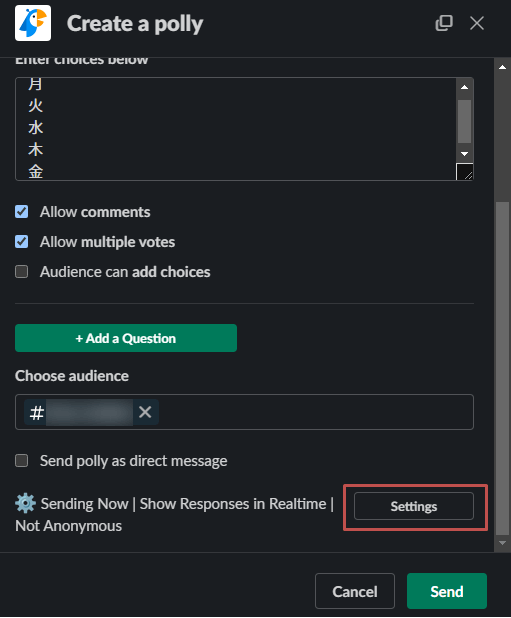Toggle the Allow multiple votes checkbox

[22, 242]
